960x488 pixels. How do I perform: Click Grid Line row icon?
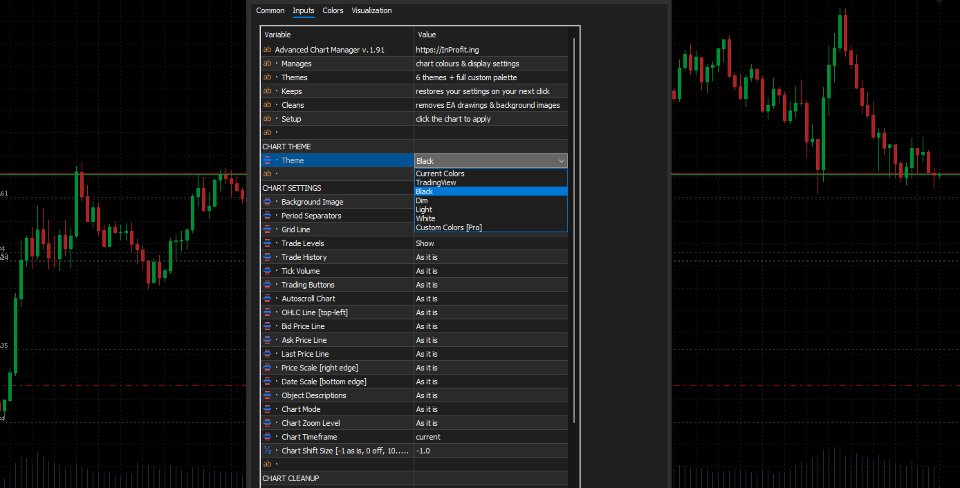tap(267, 229)
